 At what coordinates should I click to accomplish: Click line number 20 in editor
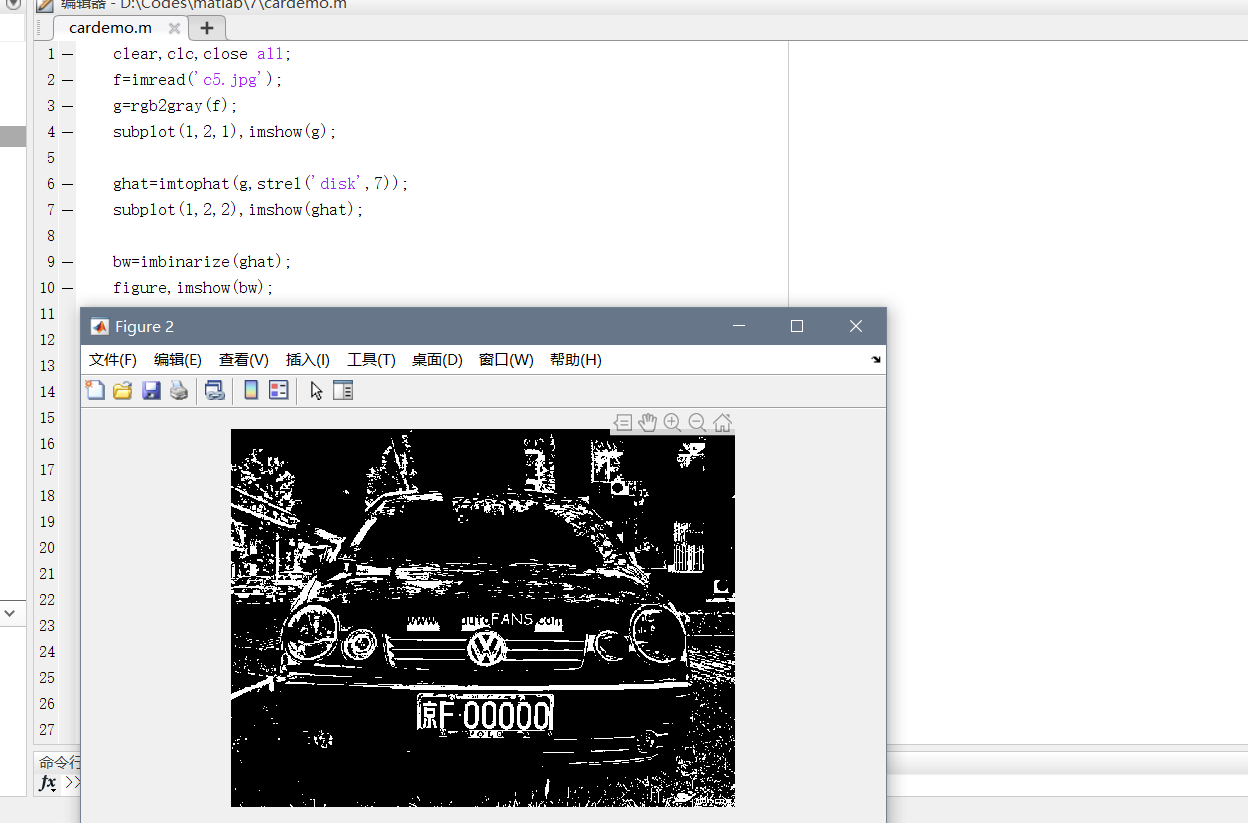(47, 548)
